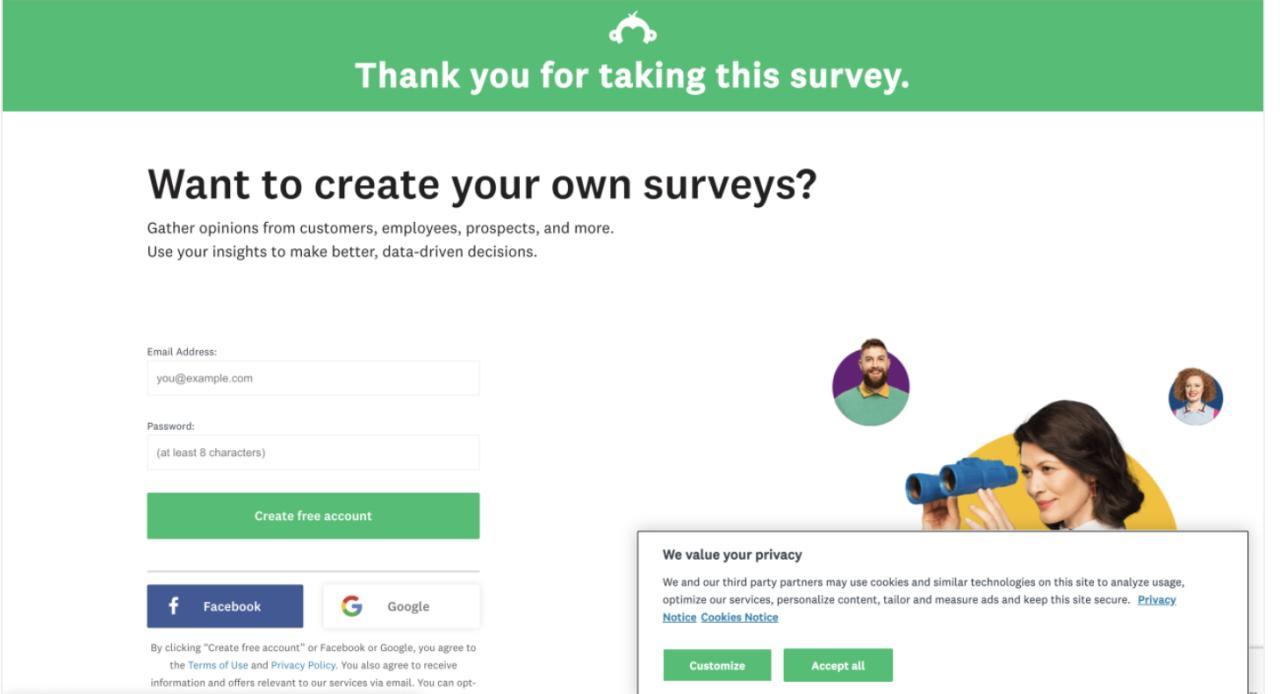Viewport: 1280px width, 694px height.
Task: Click the bearded man avatar
Action: click(x=870, y=383)
